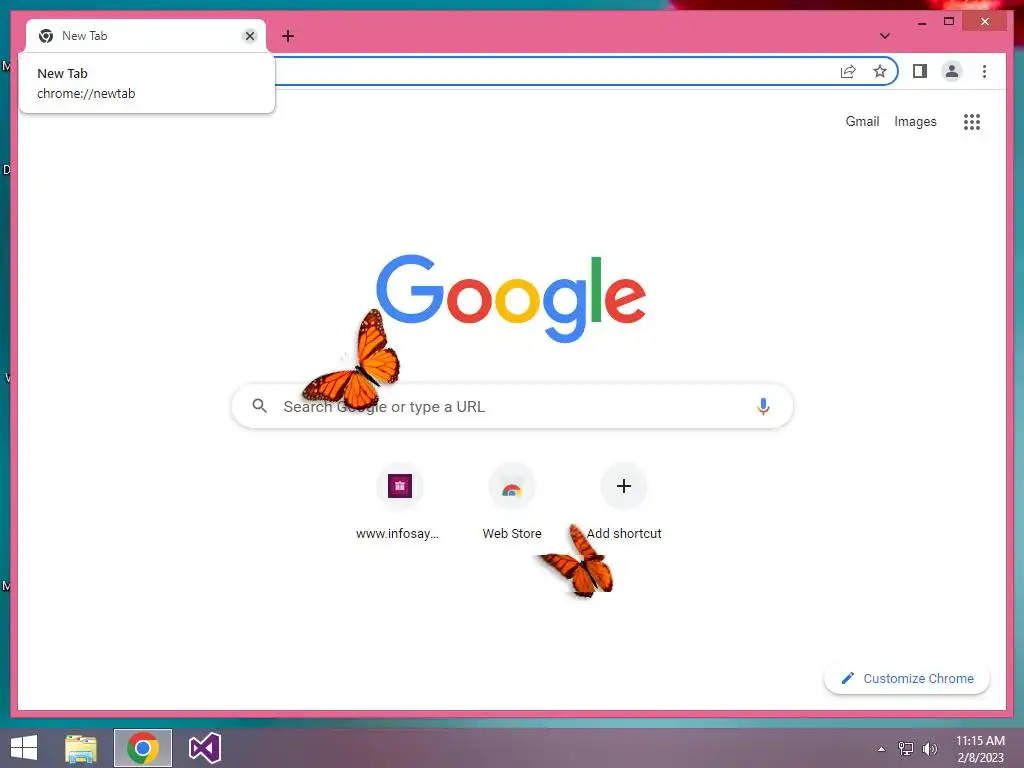Maximize the Chrome window

pyautogui.click(x=949, y=22)
